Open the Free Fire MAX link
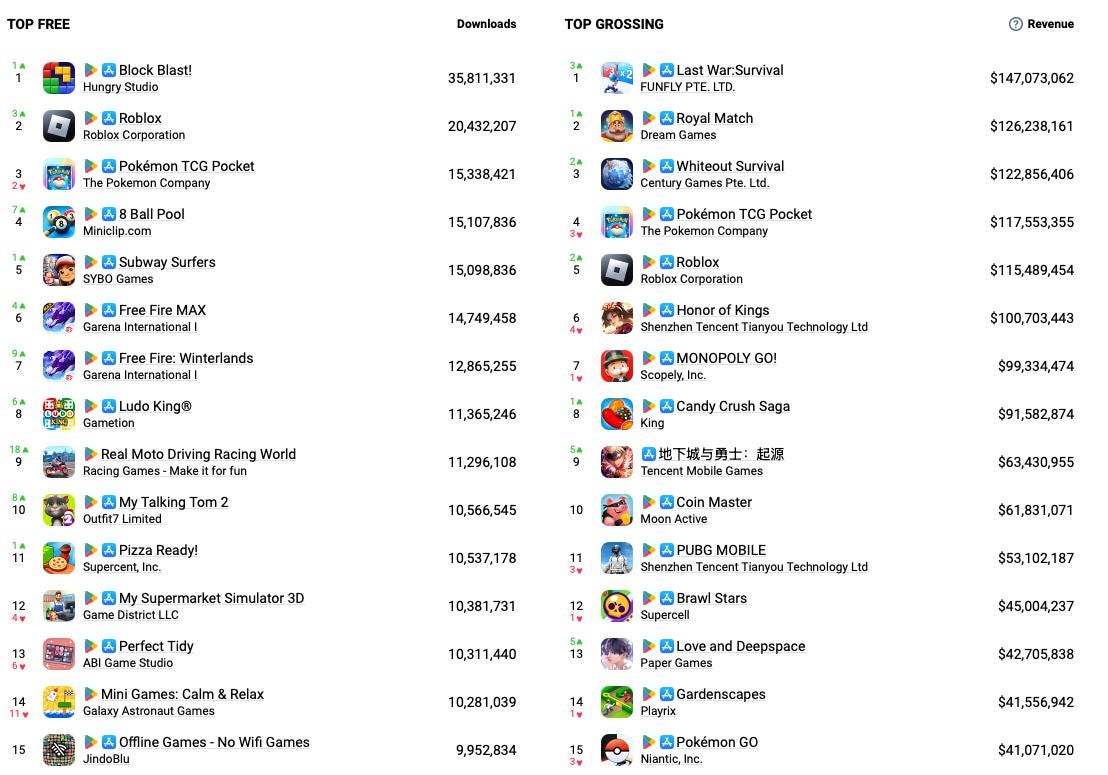1108x775 pixels. pos(162,310)
